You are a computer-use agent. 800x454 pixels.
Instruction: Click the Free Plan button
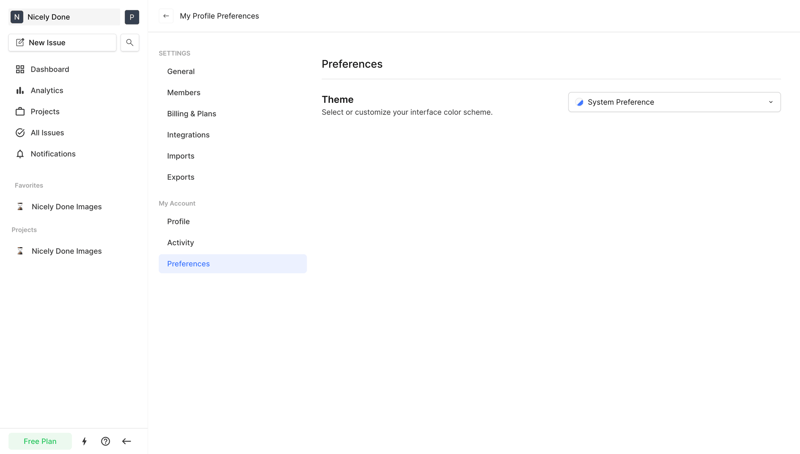tap(40, 441)
